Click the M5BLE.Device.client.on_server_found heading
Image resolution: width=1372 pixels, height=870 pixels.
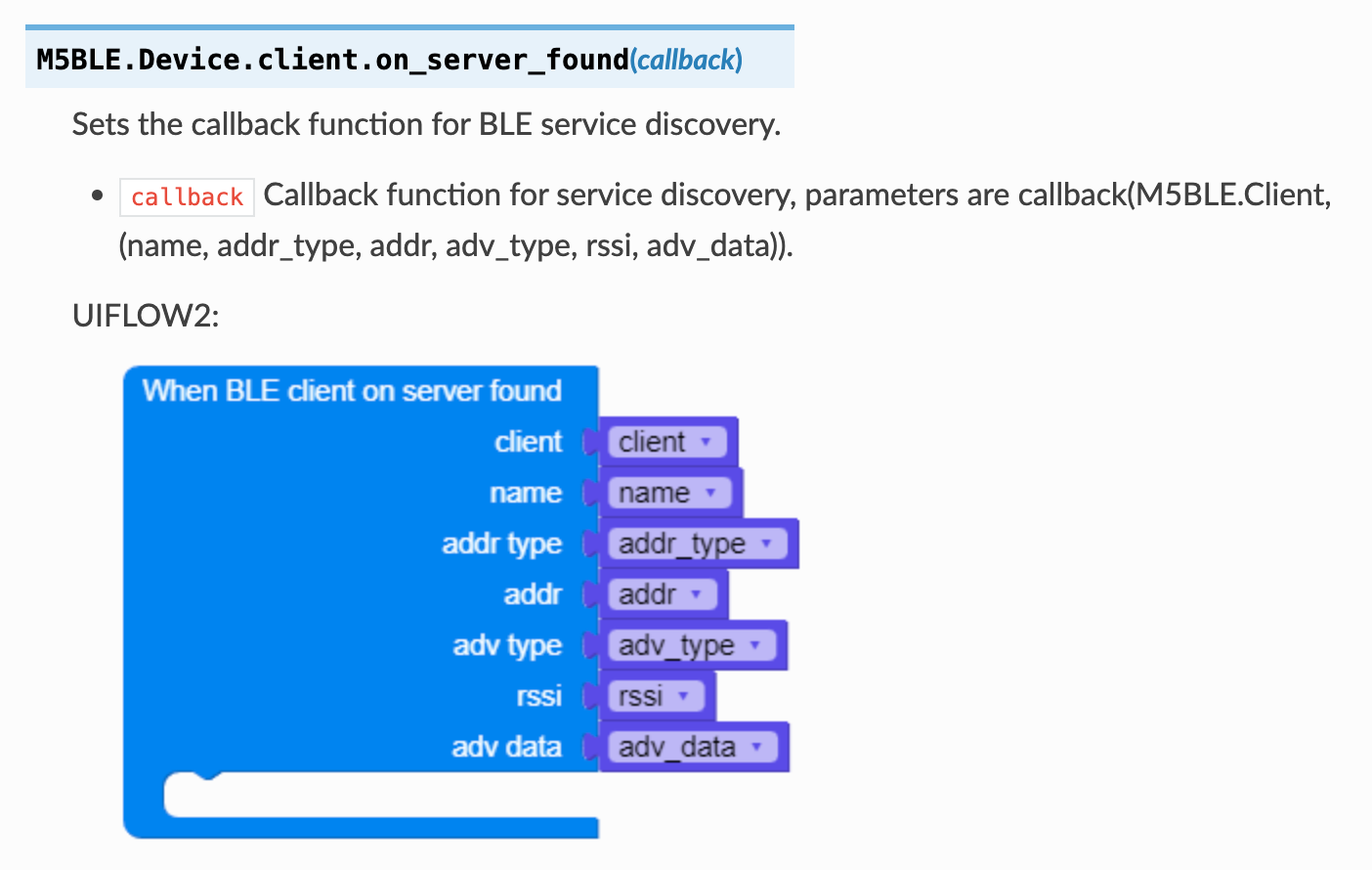click(x=332, y=60)
